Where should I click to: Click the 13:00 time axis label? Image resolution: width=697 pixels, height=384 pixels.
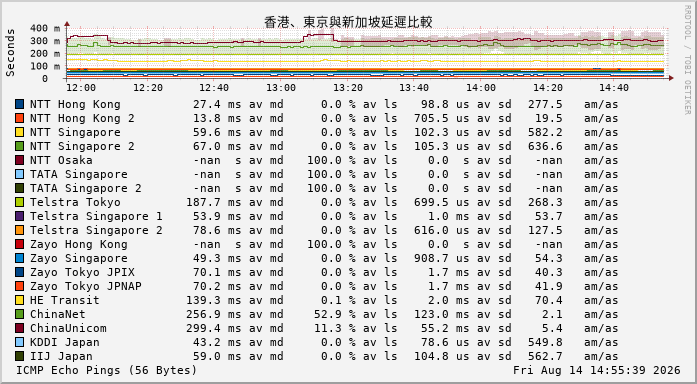[281, 88]
